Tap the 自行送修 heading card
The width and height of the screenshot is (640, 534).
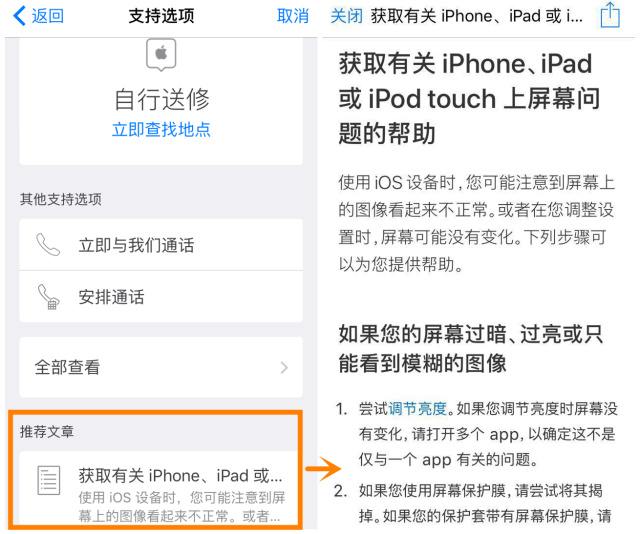(x=161, y=101)
